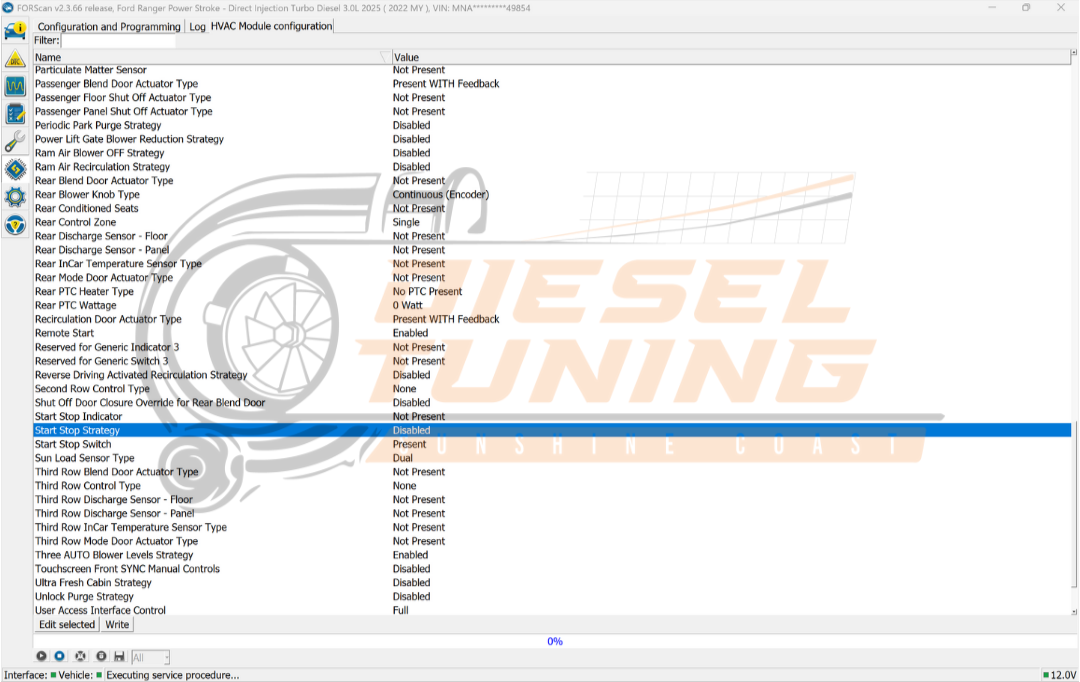The height and width of the screenshot is (682, 1080).
Task: Click the FORScan title bar app icon
Action: pos(8,8)
